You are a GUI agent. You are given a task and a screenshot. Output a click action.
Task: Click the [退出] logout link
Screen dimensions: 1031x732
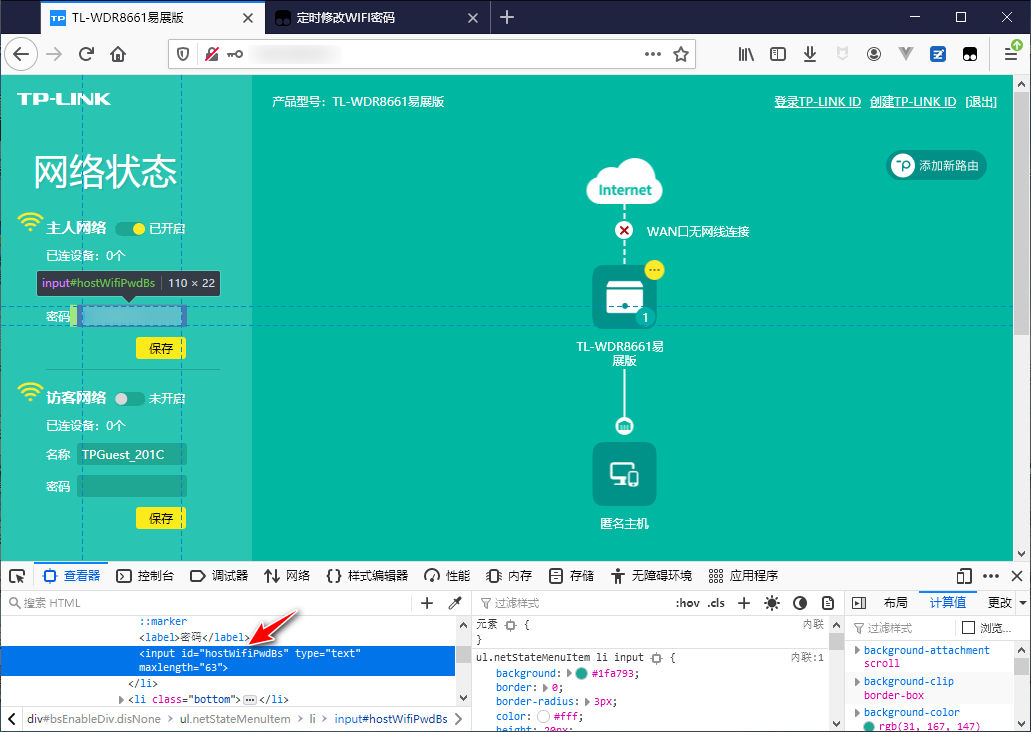click(x=981, y=102)
